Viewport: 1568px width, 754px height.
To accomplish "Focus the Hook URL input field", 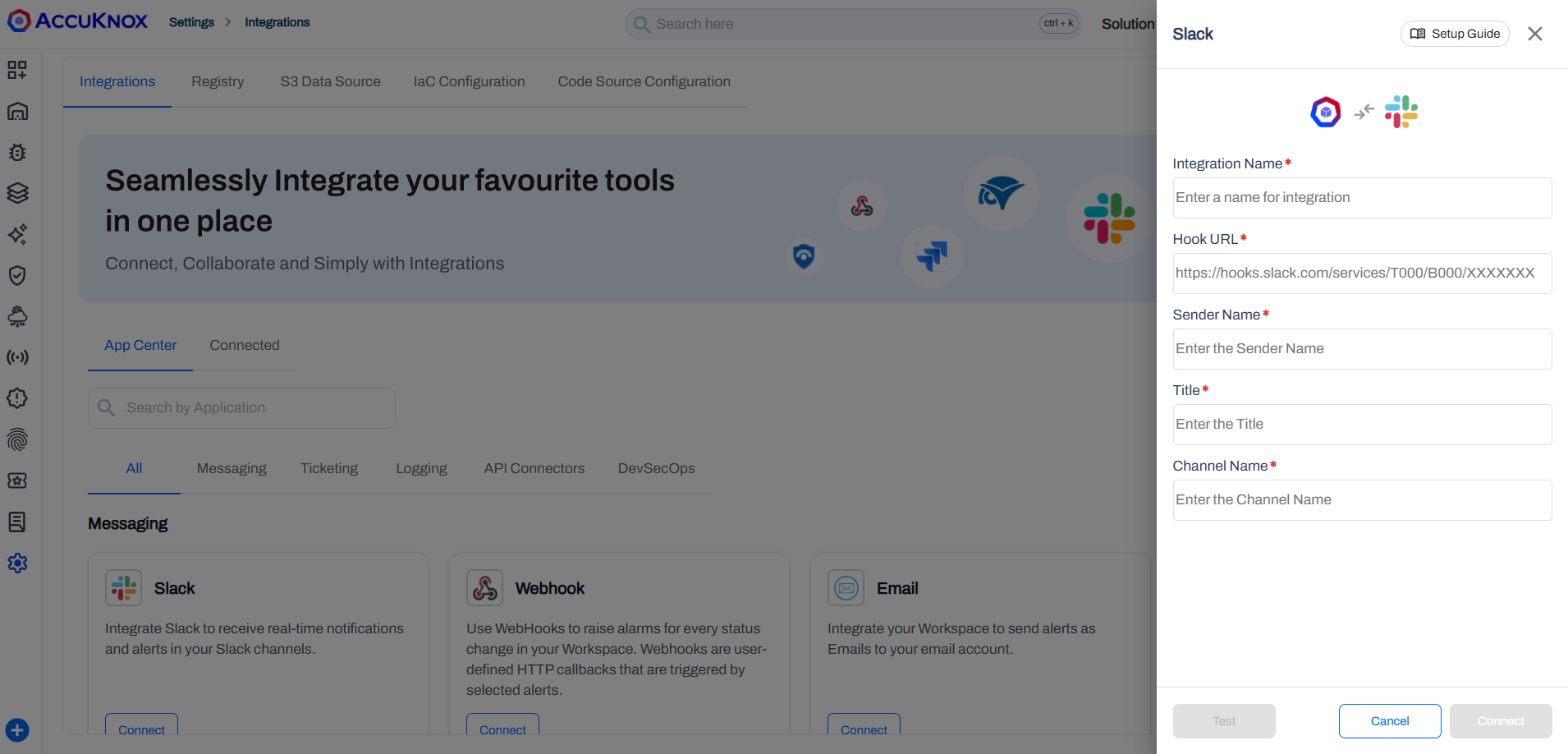I will [1361, 273].
